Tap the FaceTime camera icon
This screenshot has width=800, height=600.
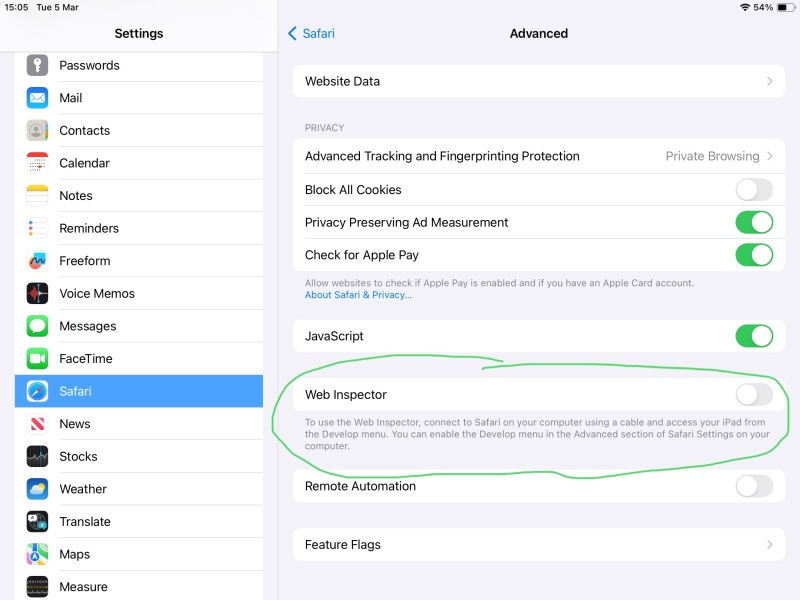click(x=37, y=359)
